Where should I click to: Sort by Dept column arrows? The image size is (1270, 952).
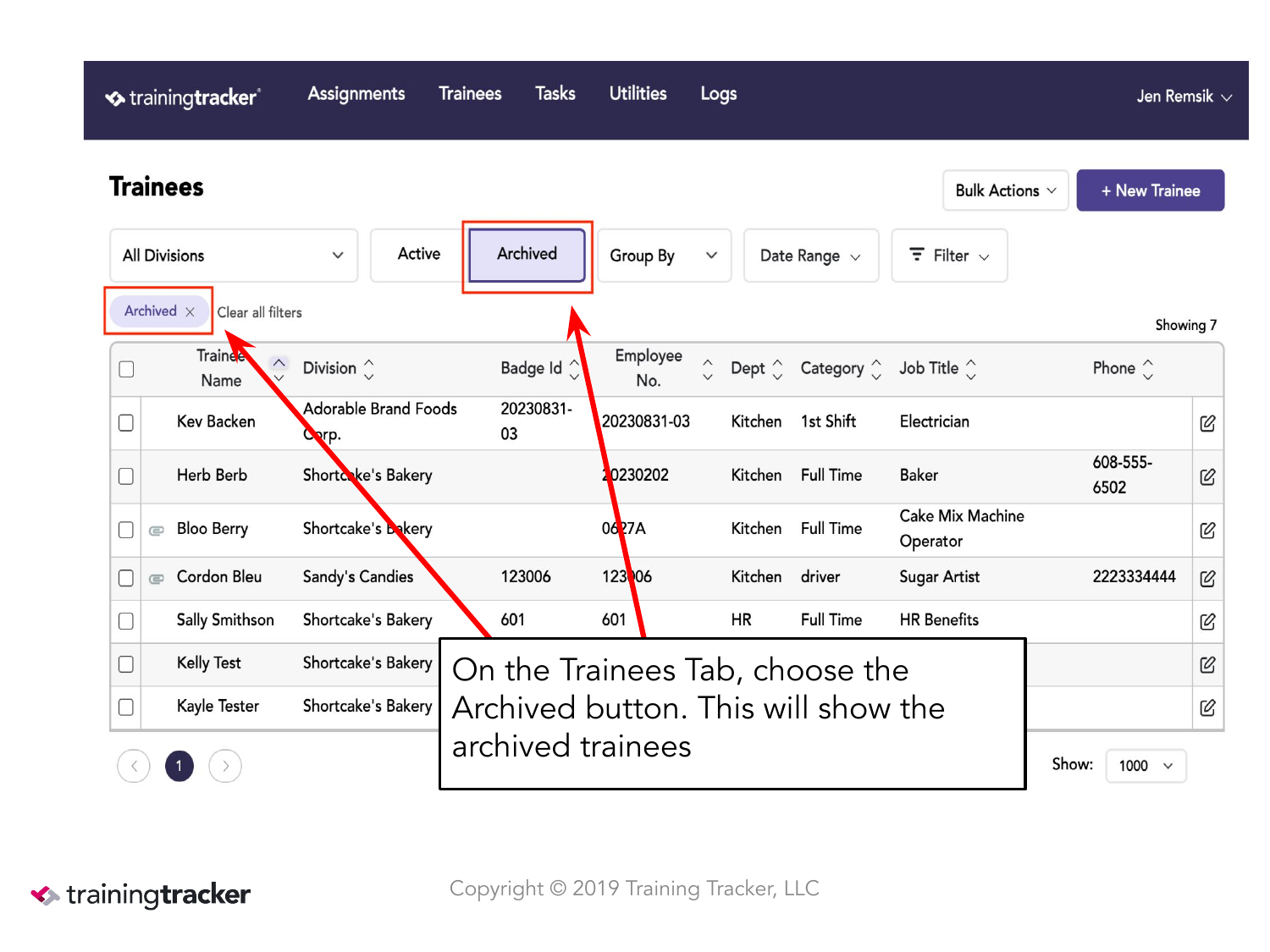tap(777, 368)
